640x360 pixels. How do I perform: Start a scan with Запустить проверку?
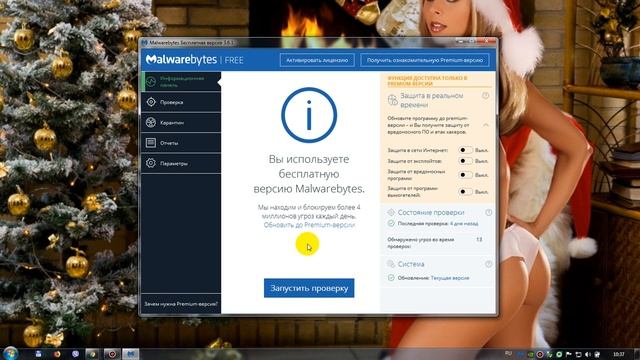pos(309,288)
